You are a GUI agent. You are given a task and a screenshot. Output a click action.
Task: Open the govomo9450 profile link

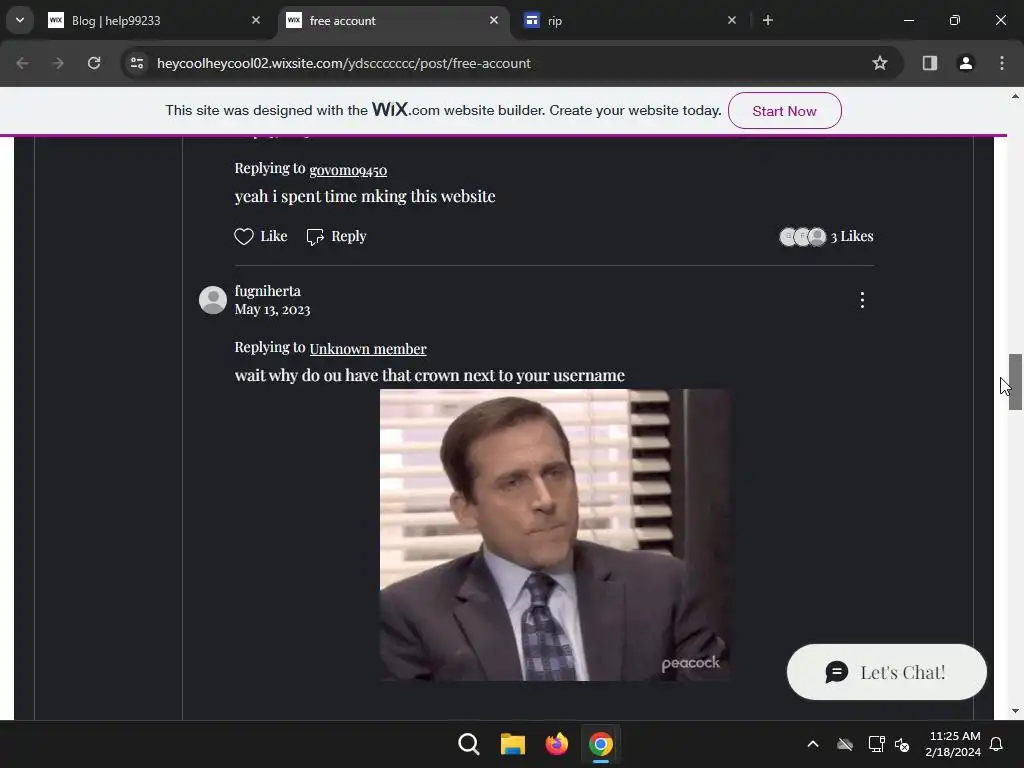pos(348,170)
